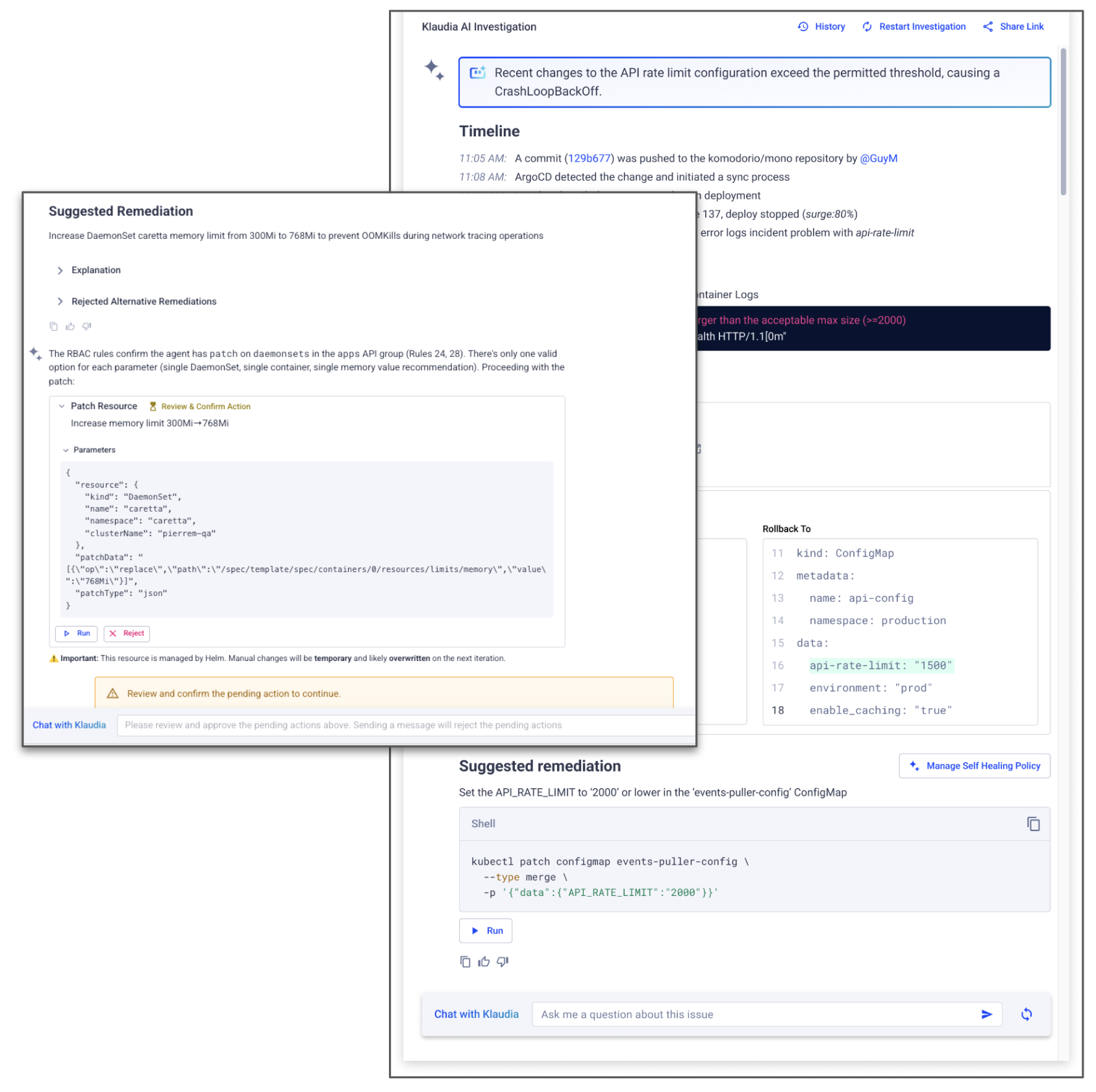Click the refresh chat icon

pyautogui.click(x=1027, y=1015)
